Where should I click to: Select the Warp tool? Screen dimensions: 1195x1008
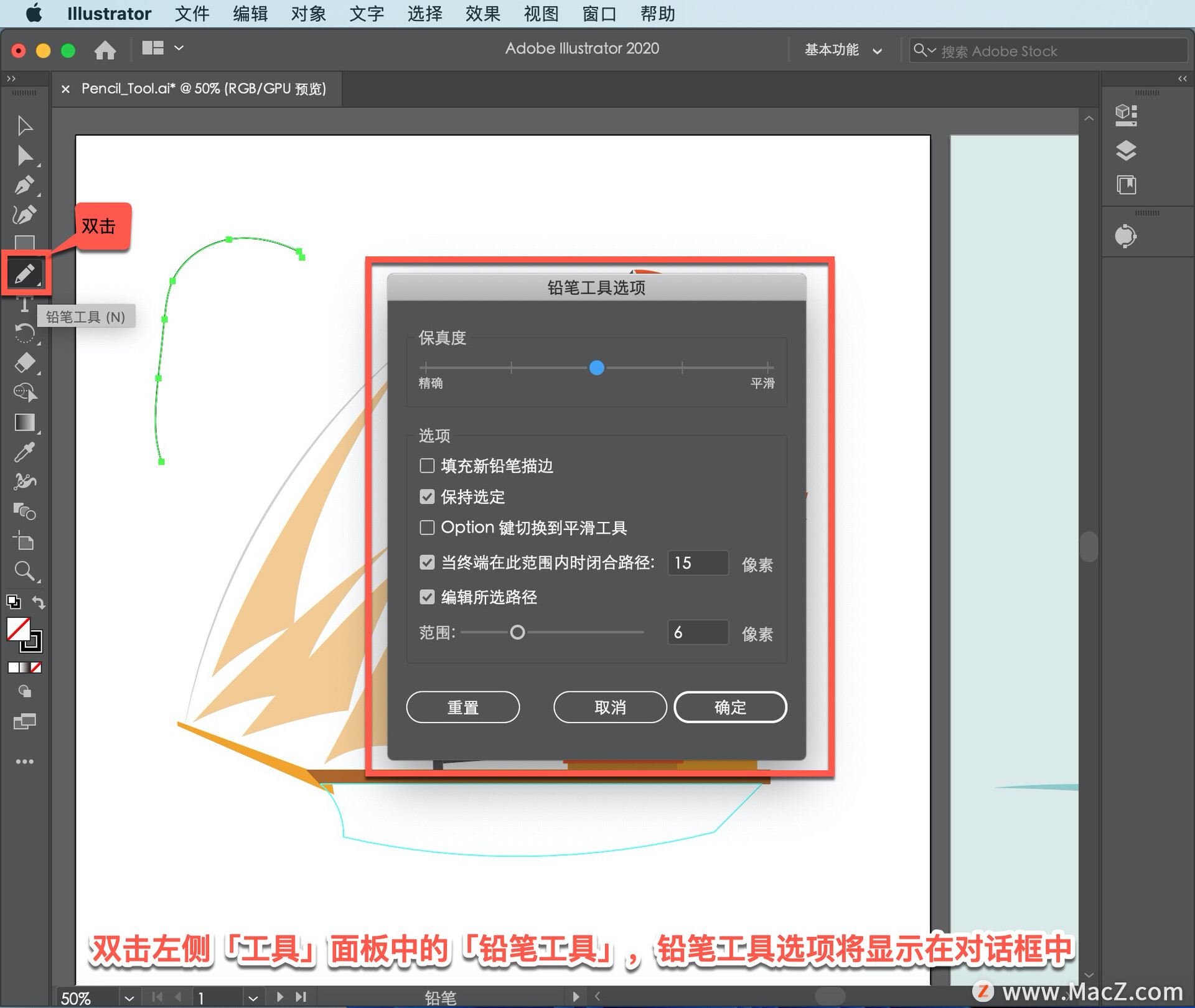coord(25,482)
